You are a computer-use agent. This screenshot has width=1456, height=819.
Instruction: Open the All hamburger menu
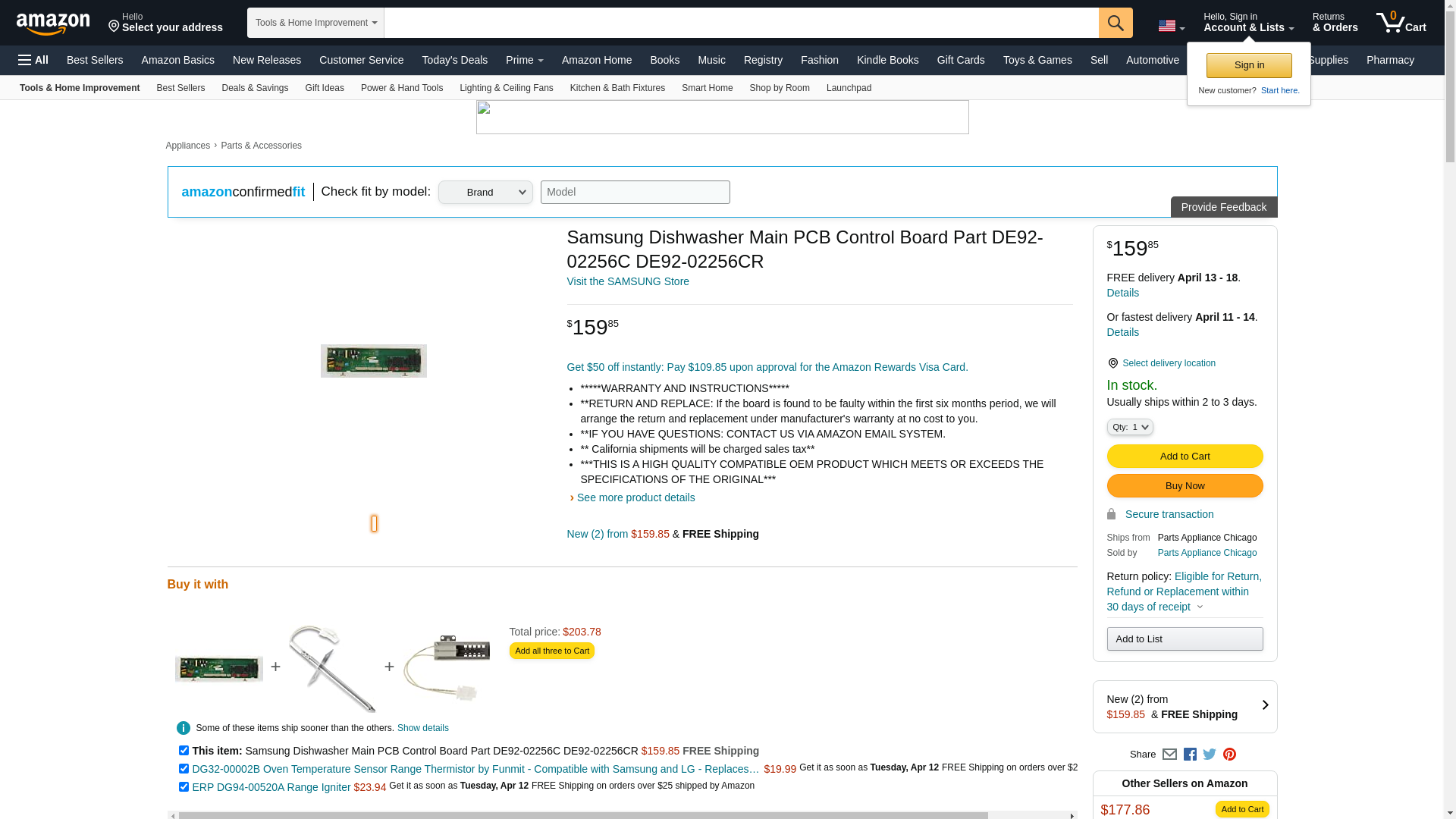[x=33, y=60]
